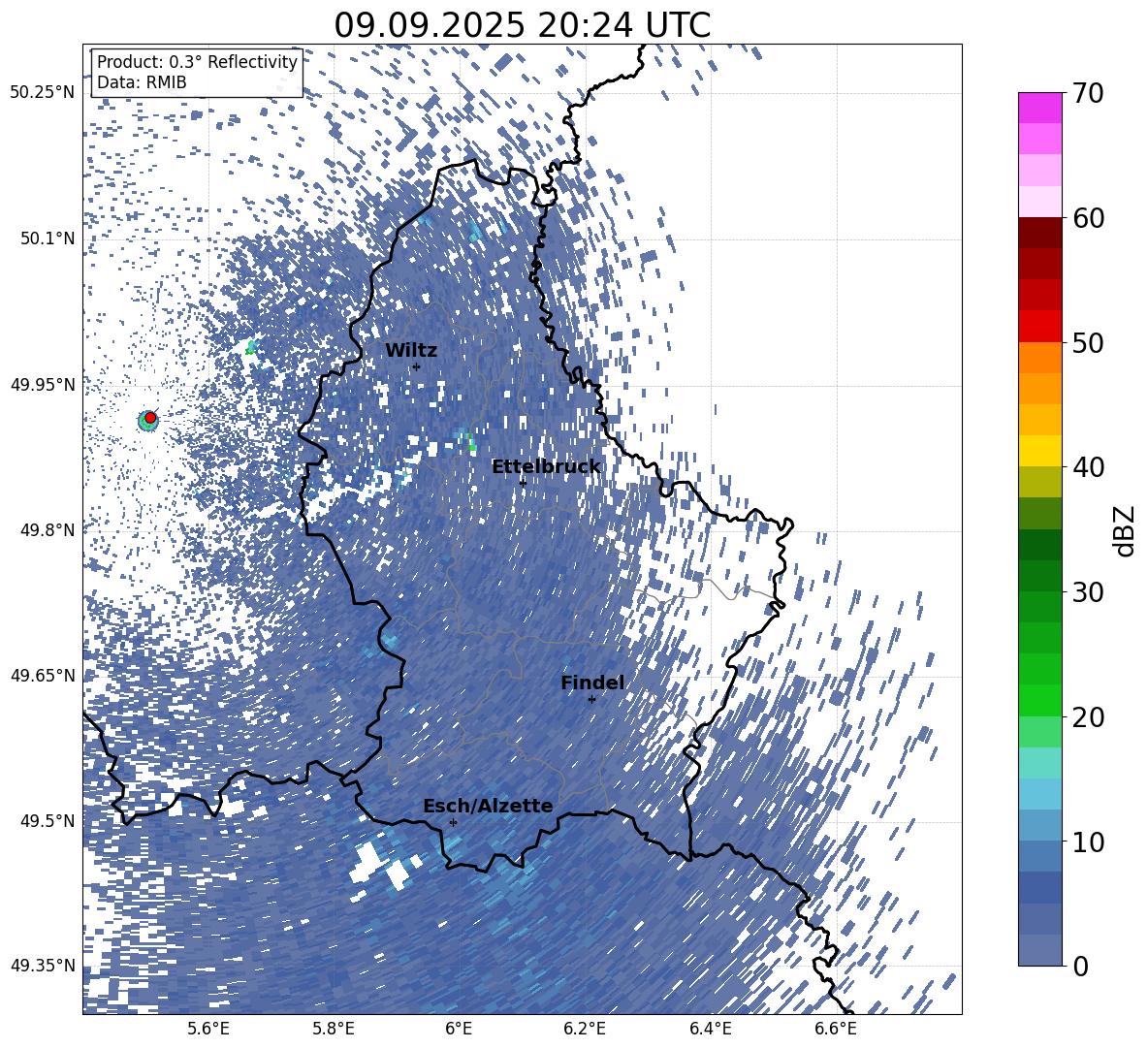Click the 70 colorbar tick label

pyautogui.click(x=1088, y=94)
